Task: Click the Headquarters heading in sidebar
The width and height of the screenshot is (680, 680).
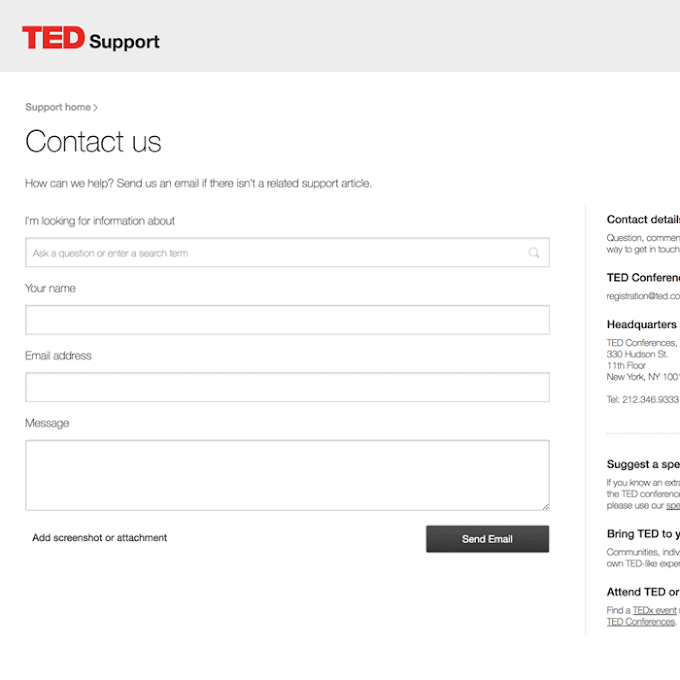Action: coord(641,325)
